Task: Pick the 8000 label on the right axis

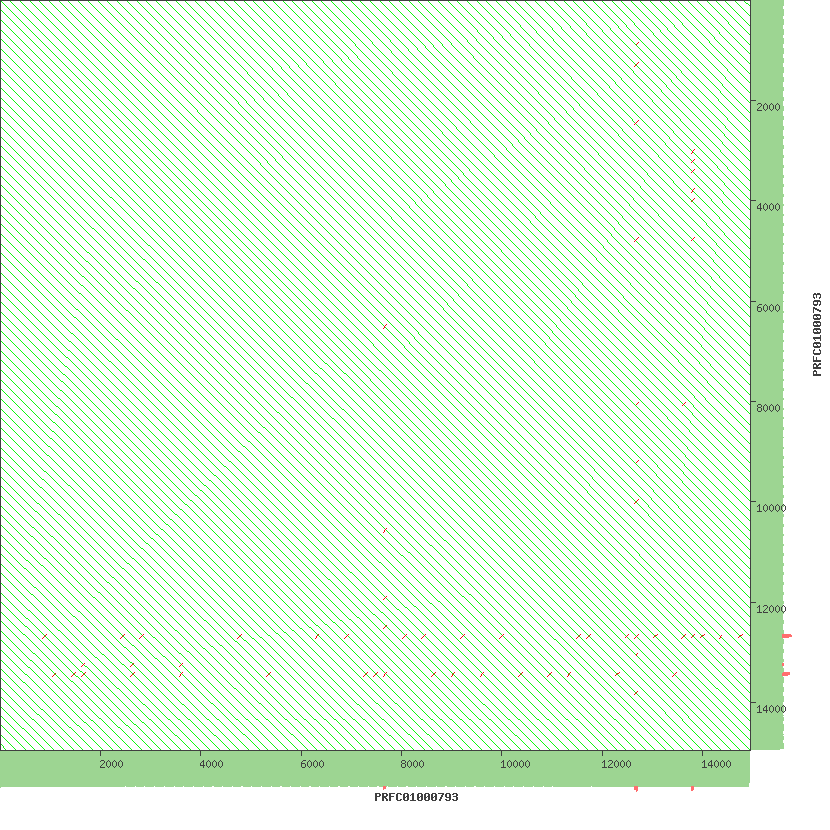Action: 769,408
